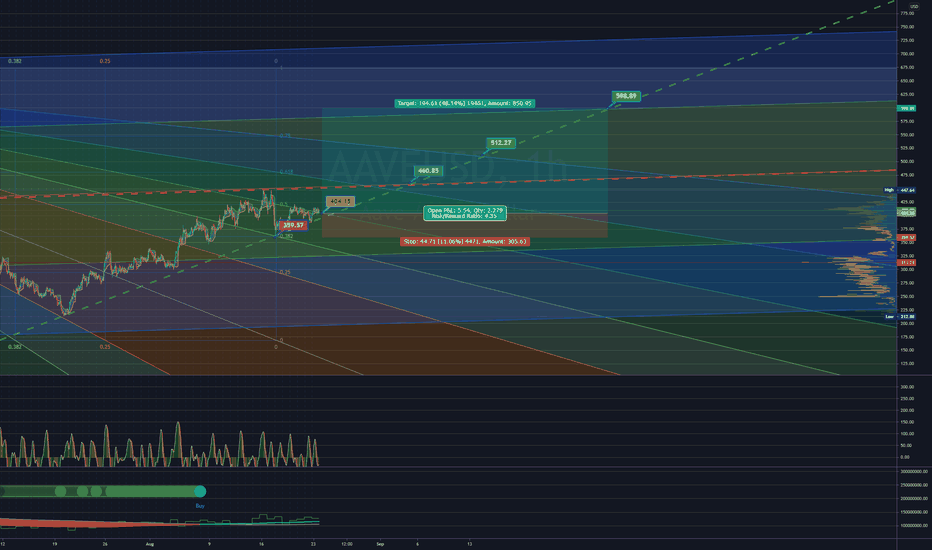Select the 598.89 price callout

626,96
